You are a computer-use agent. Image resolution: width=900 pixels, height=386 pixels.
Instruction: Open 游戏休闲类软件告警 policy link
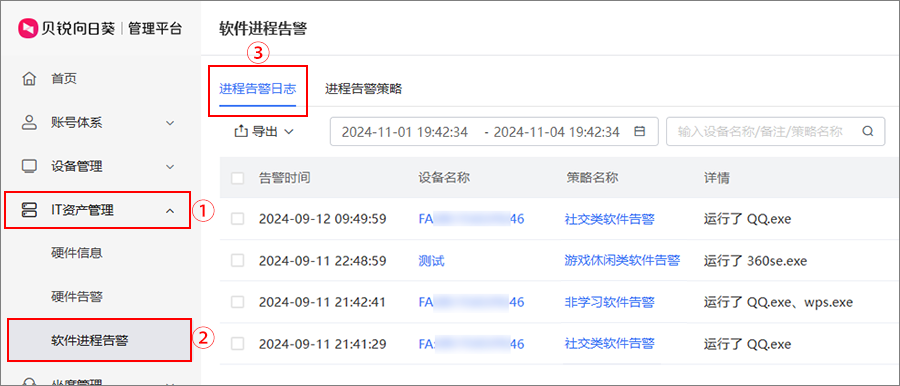(622, 261)
